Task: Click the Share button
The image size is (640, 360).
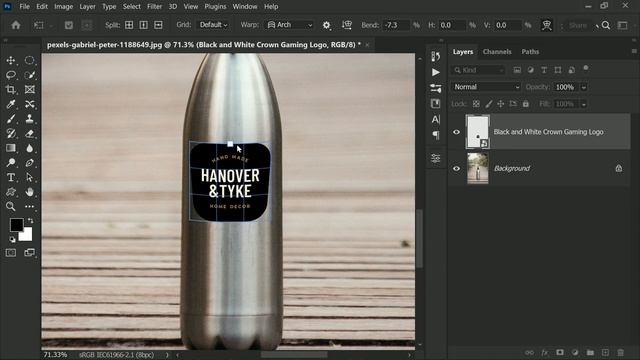Action: (578, 25)
